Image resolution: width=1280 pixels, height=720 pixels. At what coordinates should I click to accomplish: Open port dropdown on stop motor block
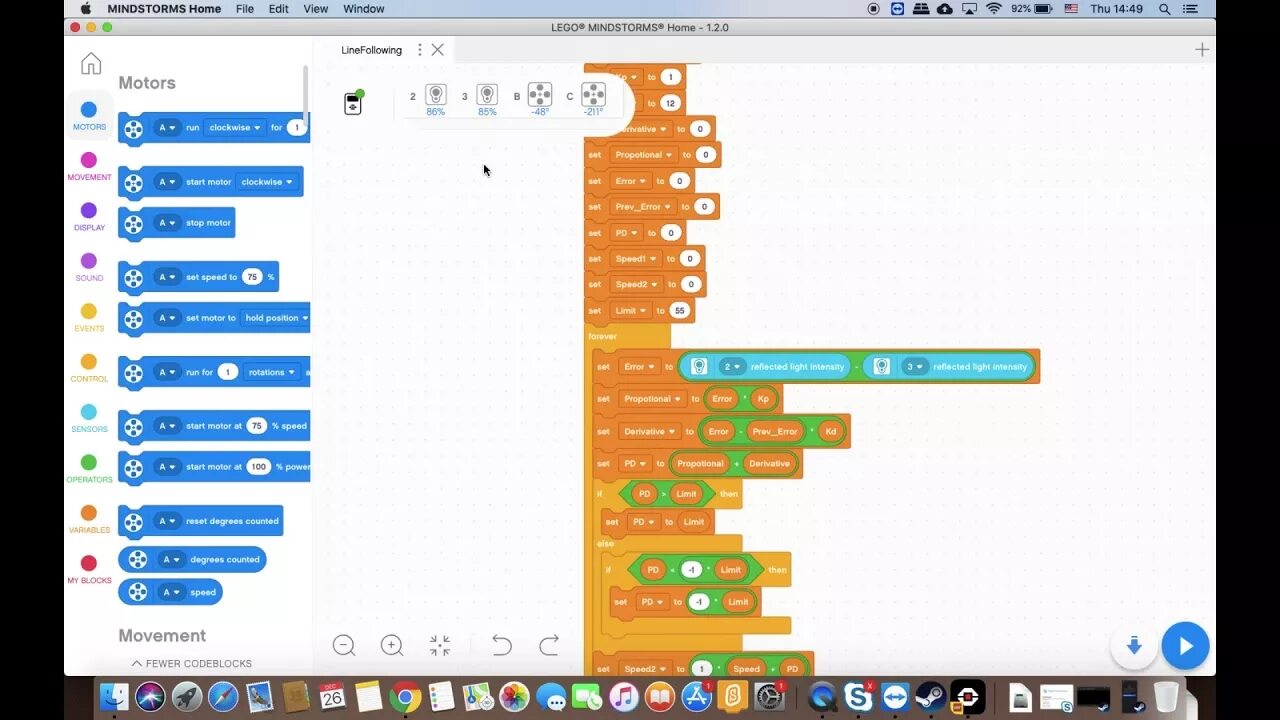point(167,223)
